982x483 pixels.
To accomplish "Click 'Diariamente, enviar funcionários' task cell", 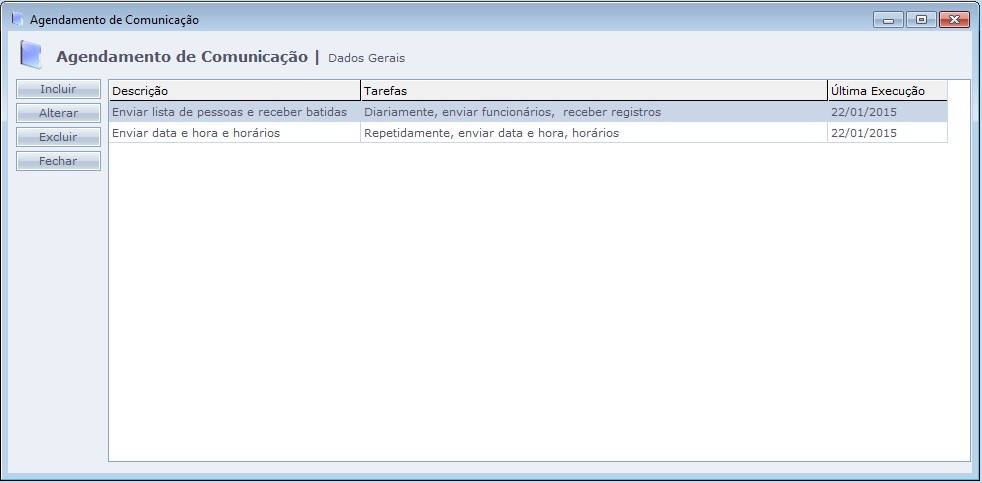I will pos(512,112).
